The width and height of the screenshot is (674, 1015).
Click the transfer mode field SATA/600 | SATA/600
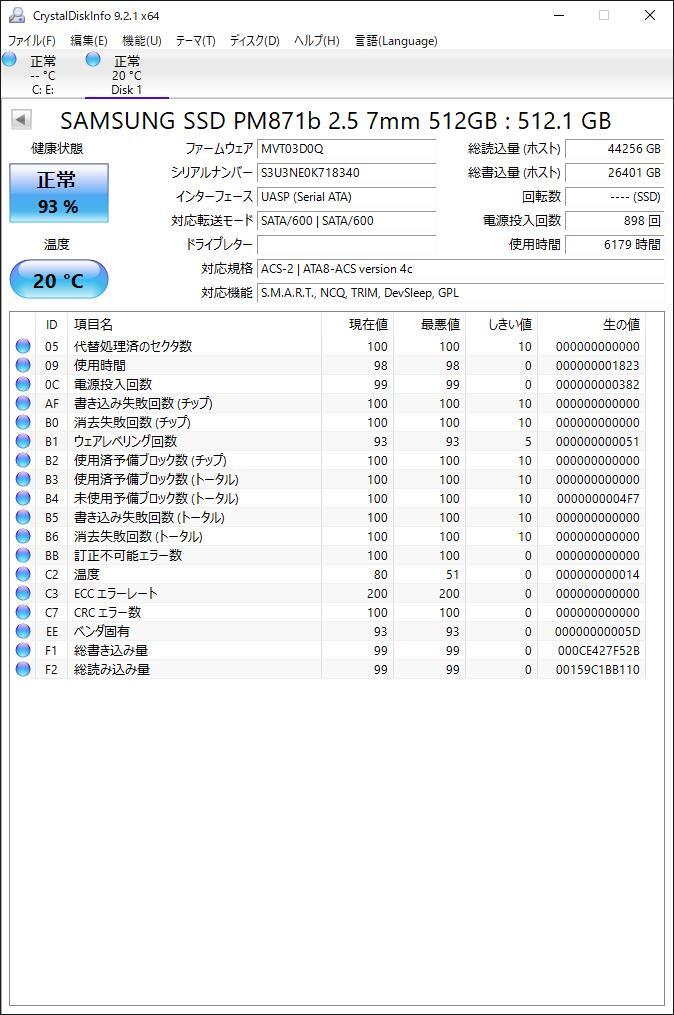click(x=346, y=221)
